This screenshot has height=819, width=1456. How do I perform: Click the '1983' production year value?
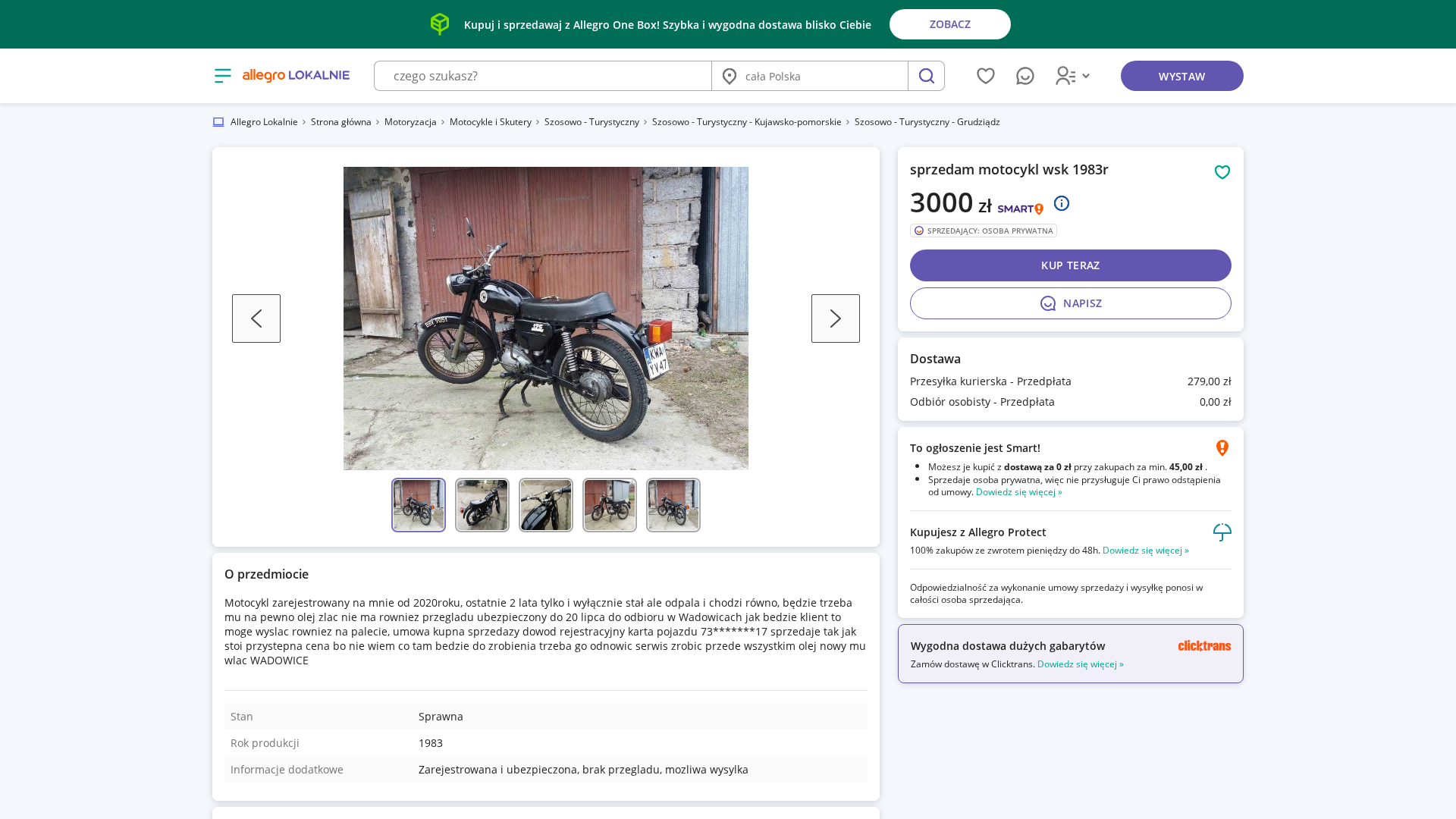431,743
